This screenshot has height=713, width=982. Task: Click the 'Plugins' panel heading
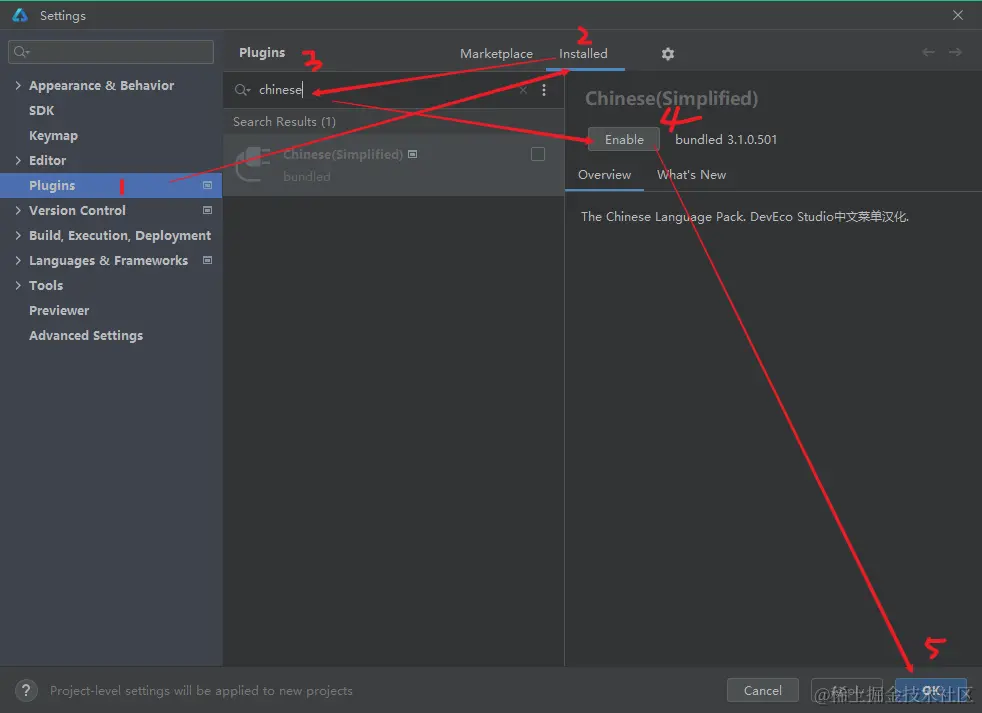pos(262,53)
